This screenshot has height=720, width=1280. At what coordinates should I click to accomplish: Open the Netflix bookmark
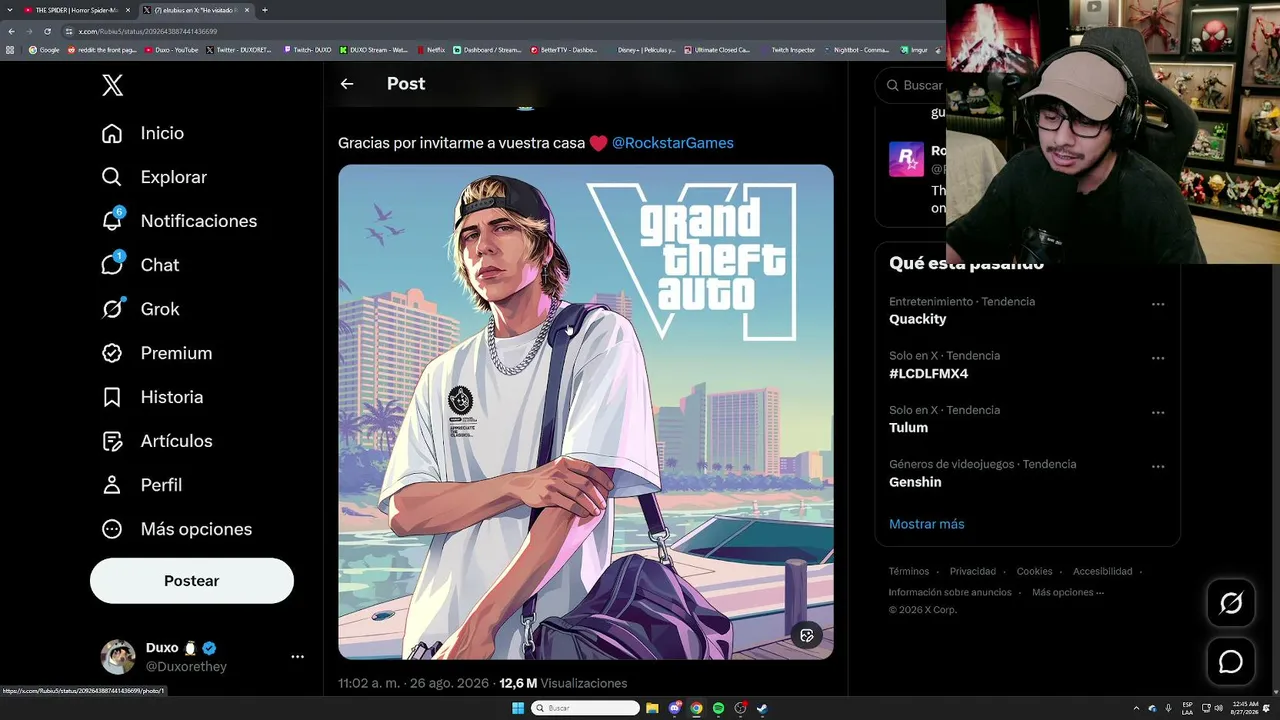pos(431,50)
